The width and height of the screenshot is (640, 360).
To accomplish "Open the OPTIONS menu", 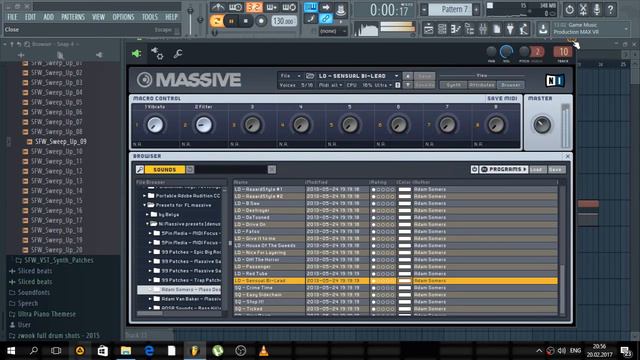I will [x=123, y=17].
